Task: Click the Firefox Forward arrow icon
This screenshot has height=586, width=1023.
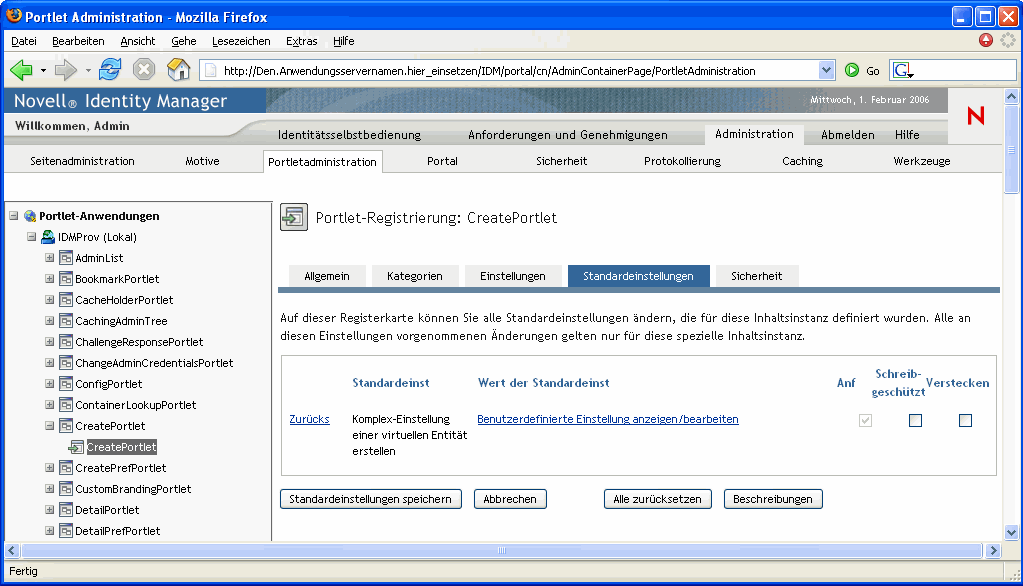Action: (65, 70)
